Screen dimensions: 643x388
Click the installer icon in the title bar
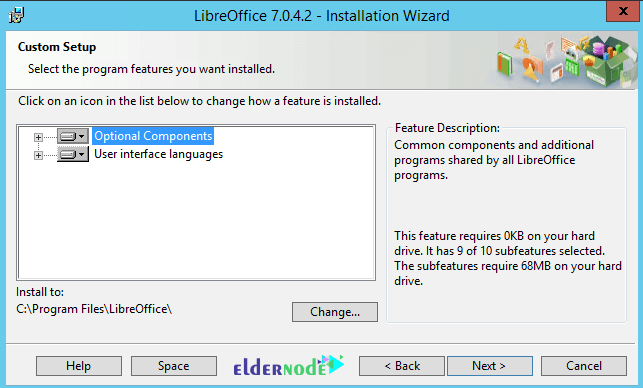click(17, 15)
